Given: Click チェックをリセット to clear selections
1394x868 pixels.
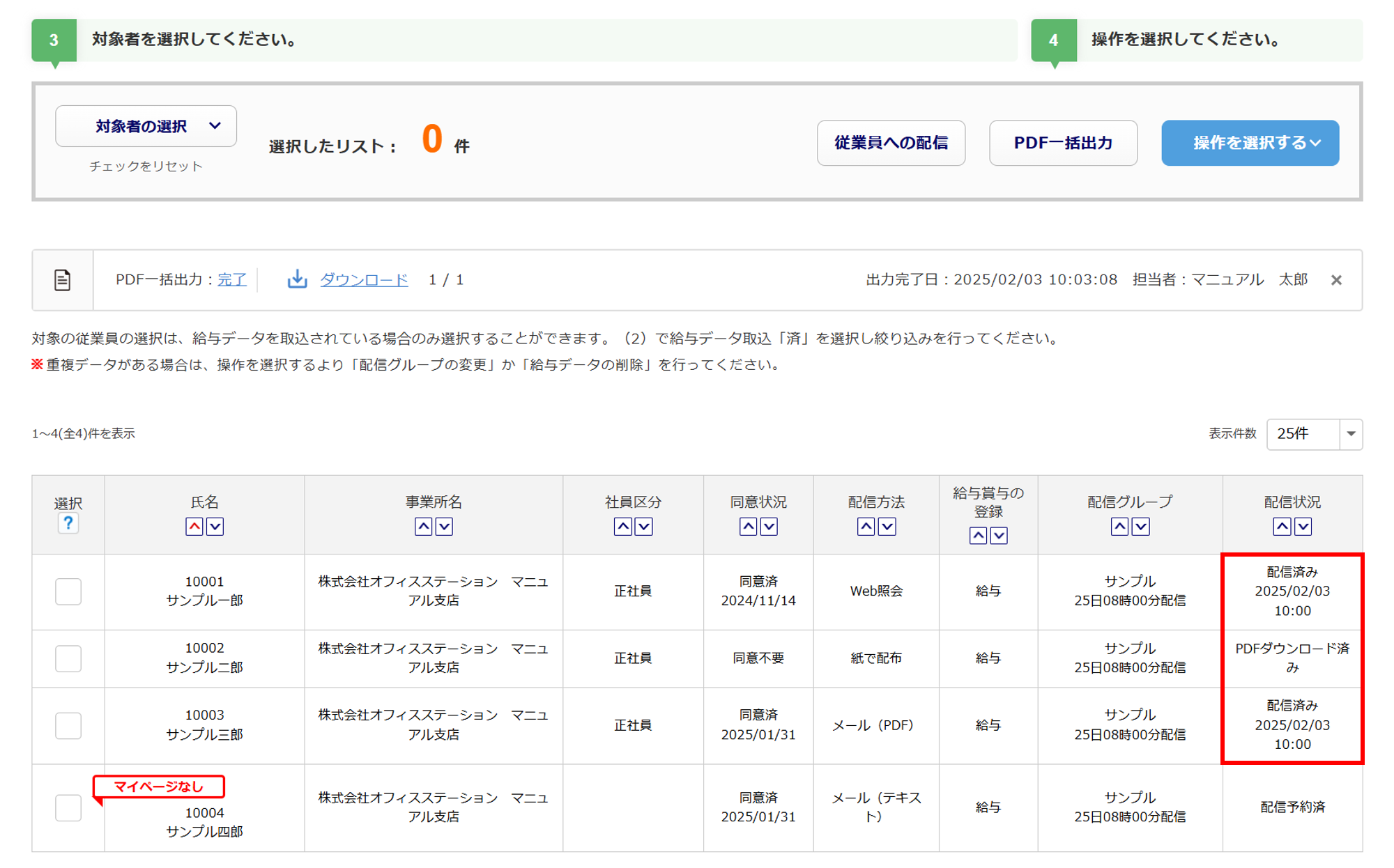Looking at the screenshot, I should point(146,166).
